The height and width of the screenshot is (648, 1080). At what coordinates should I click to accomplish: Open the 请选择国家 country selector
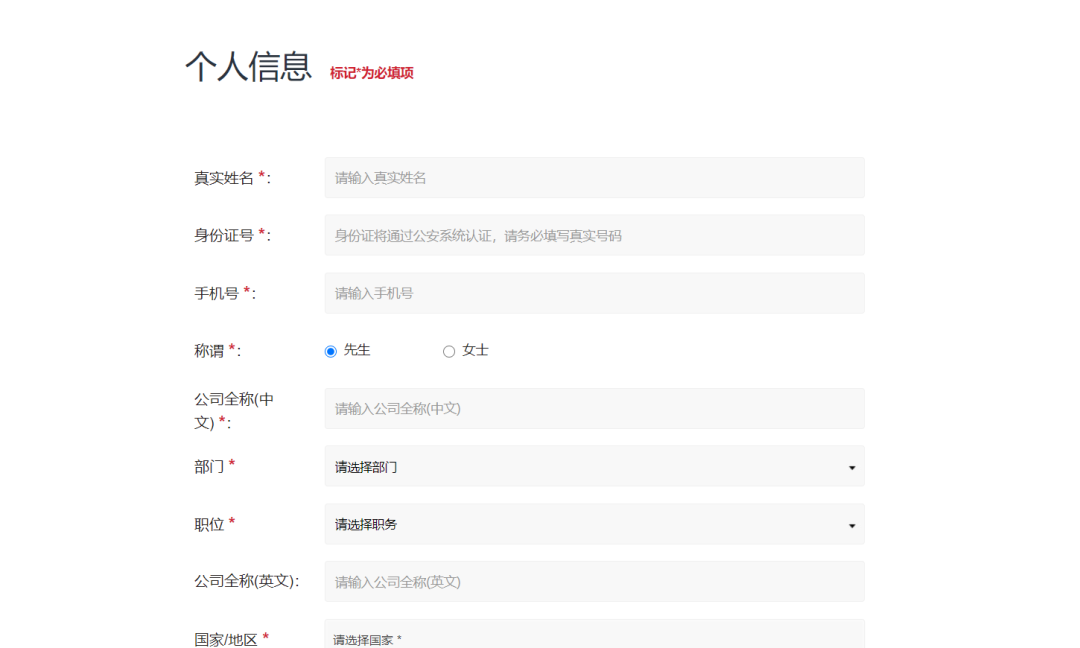(594, 636)
